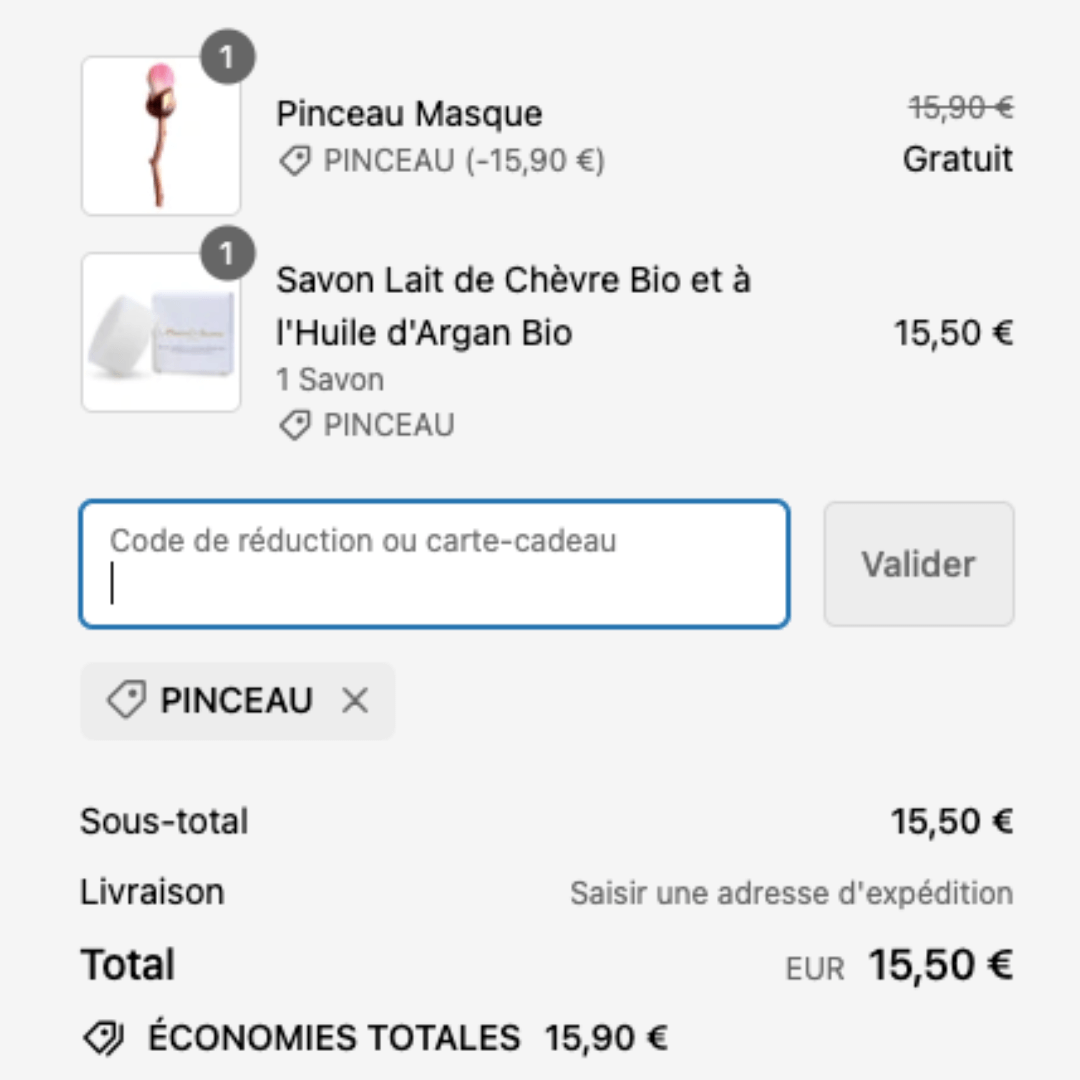
Task: Remove the applied PINCEAU discount code
Action: [355, 702]
